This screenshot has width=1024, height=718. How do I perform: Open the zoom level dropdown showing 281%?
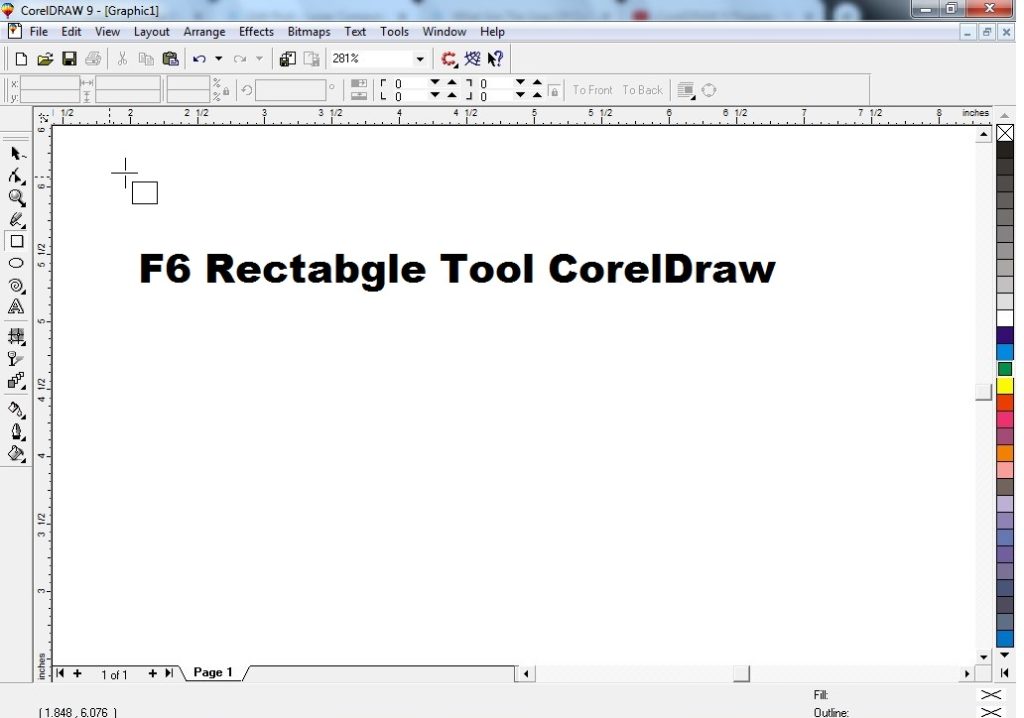[419, 58]
